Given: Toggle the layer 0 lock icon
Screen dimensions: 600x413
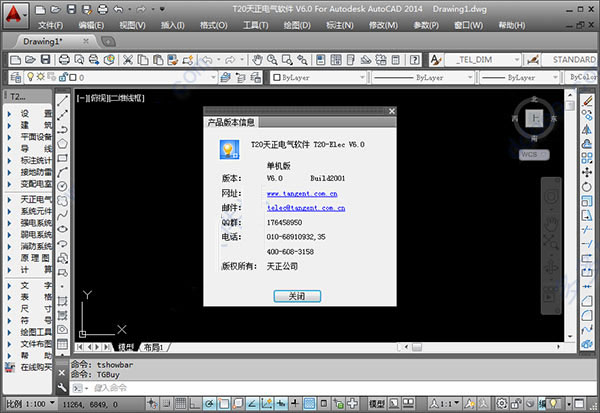Looking at the screenshot, I should [63, 77].
